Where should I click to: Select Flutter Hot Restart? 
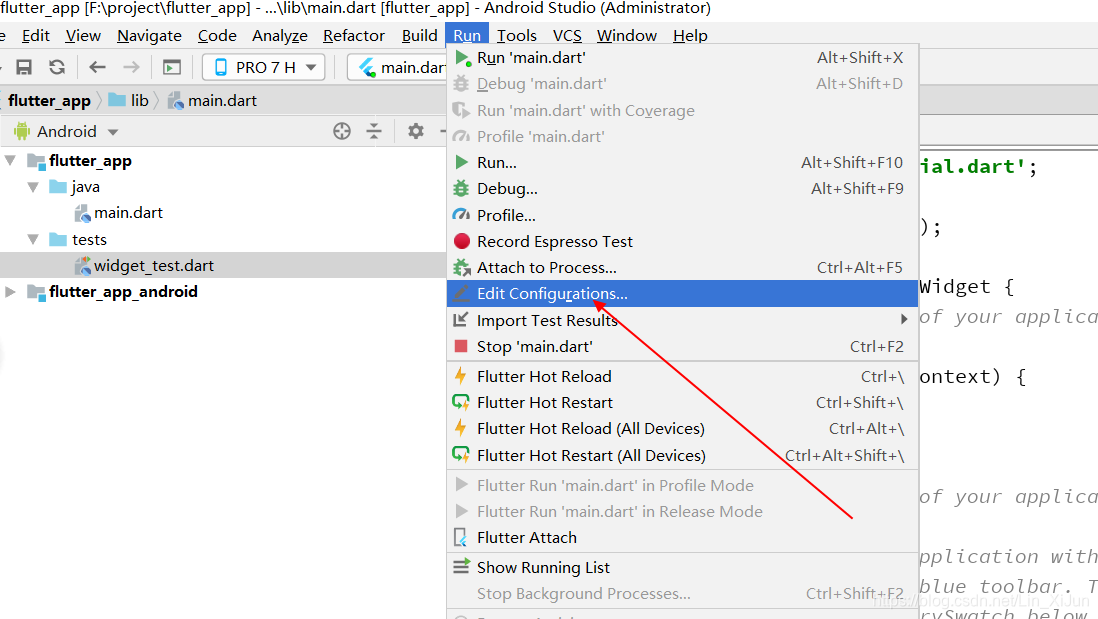pyautogui.click(x=683, y=403)
